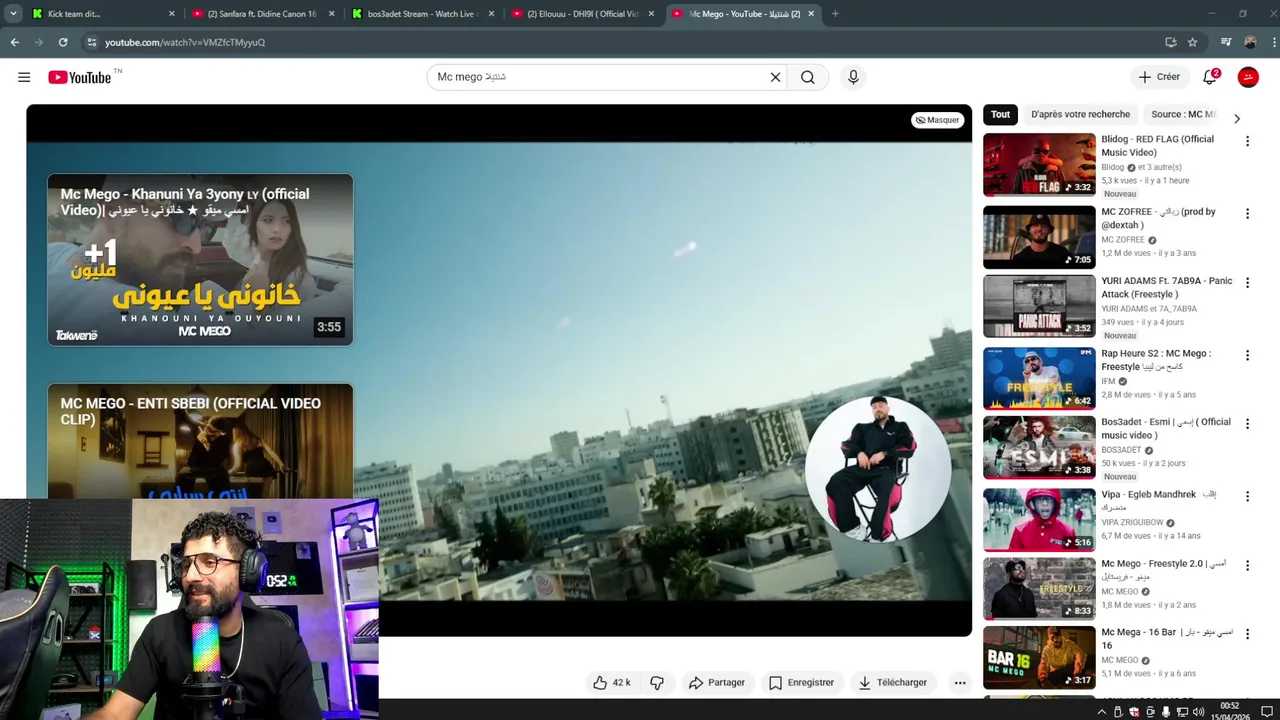Open the account avatar menu

(x=1248, y=77)
